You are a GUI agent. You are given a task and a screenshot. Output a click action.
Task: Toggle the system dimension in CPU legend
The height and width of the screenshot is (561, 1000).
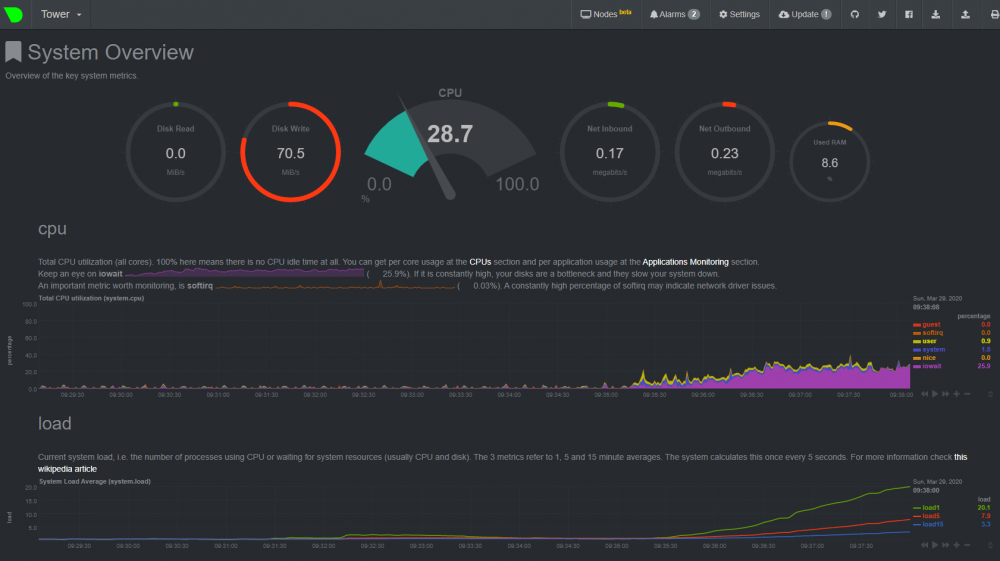(x=933, y=349)
